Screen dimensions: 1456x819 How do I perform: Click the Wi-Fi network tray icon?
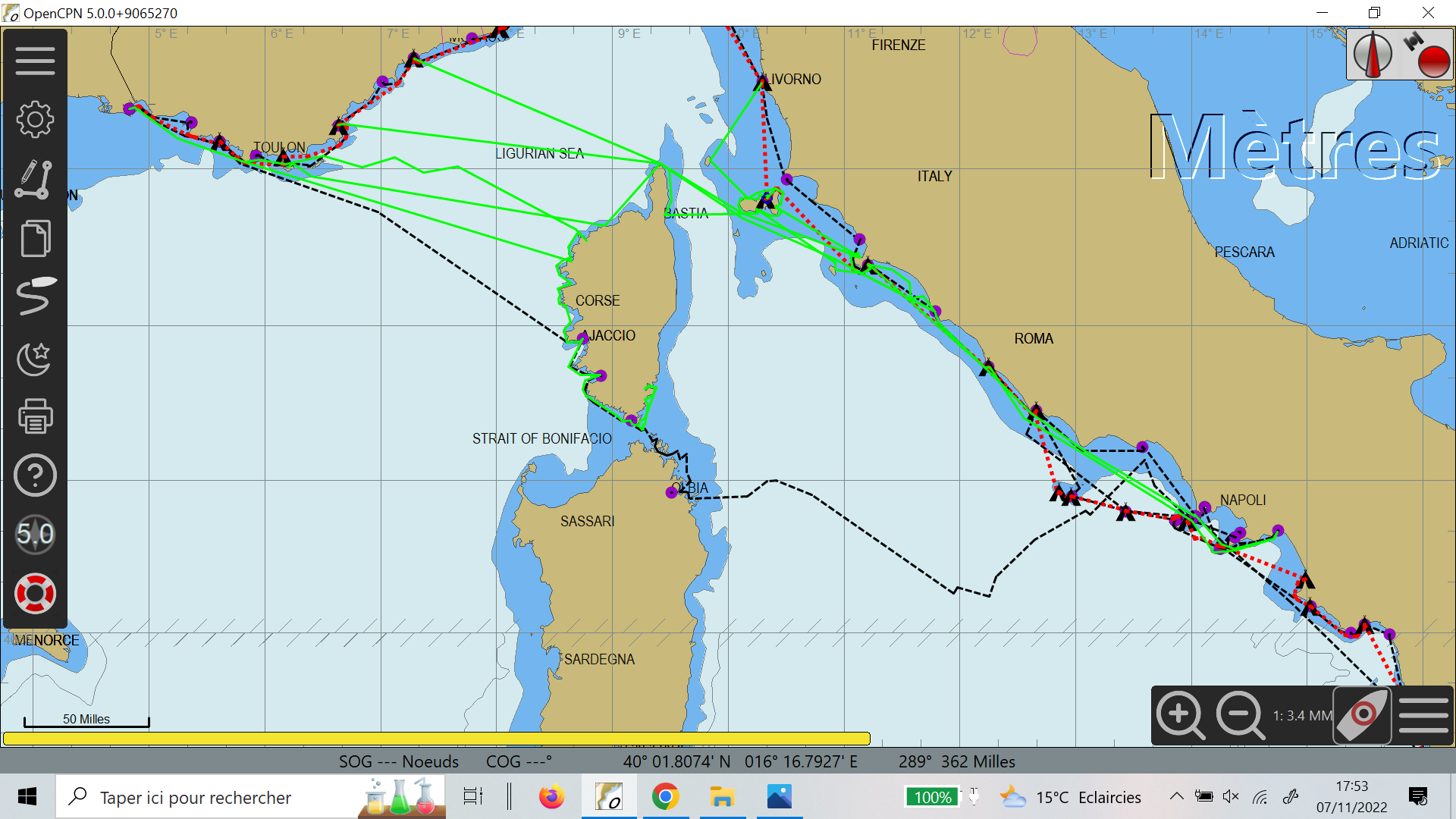click(1260, 796)
